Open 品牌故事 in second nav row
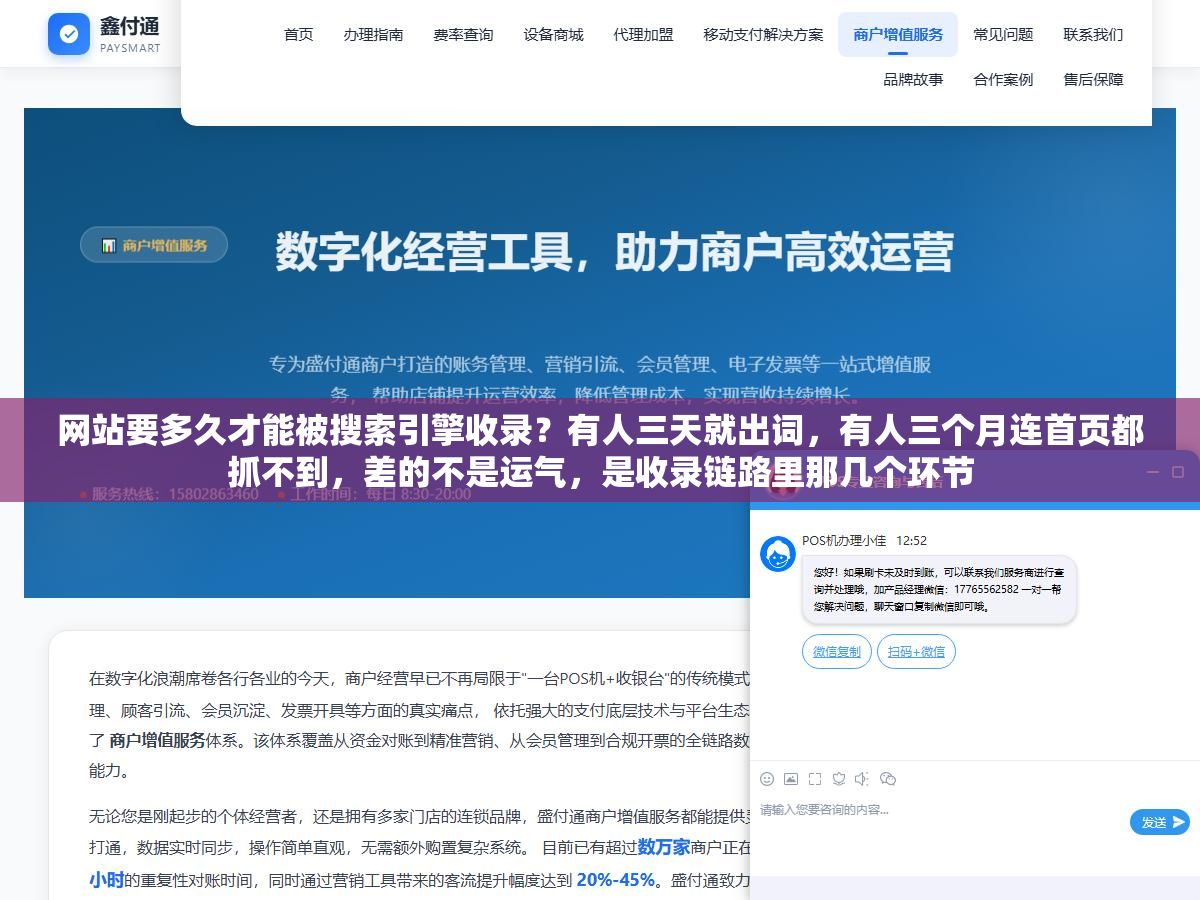The width and height of the screenshot is (1200, 900). pyautogui.click(x=914, y=80)
